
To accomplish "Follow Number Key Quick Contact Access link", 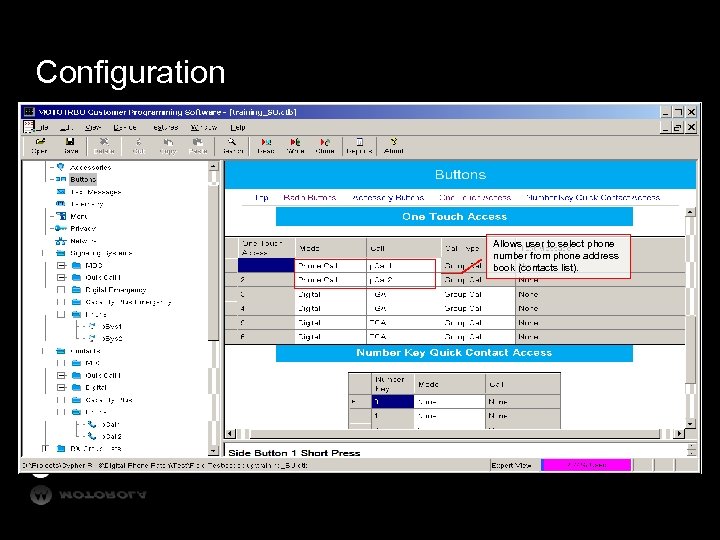I will point(593,197).
